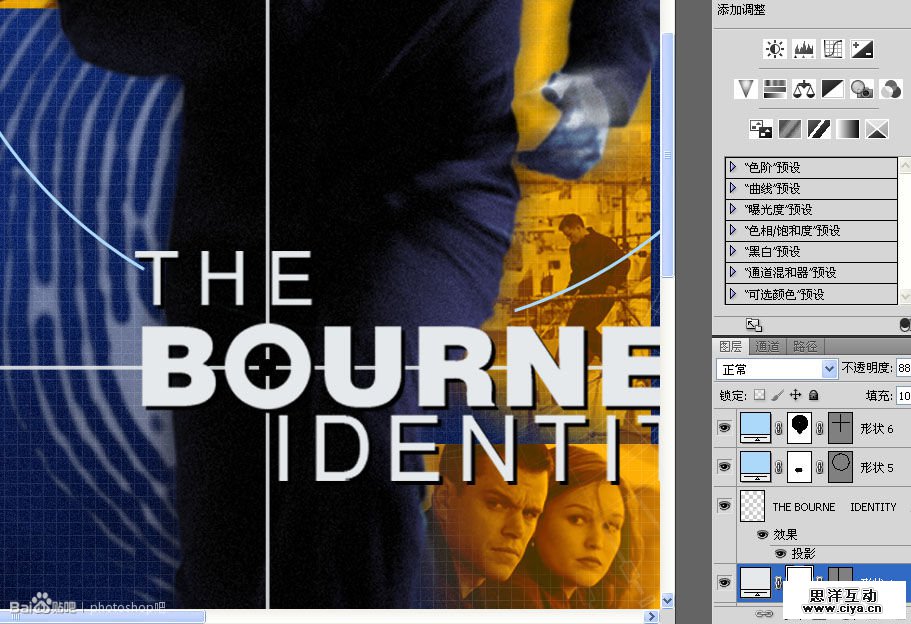This screenshot has height=624, width=911.
Task: Hide the 形状 5 layer
Action: (x=724, y=467)
